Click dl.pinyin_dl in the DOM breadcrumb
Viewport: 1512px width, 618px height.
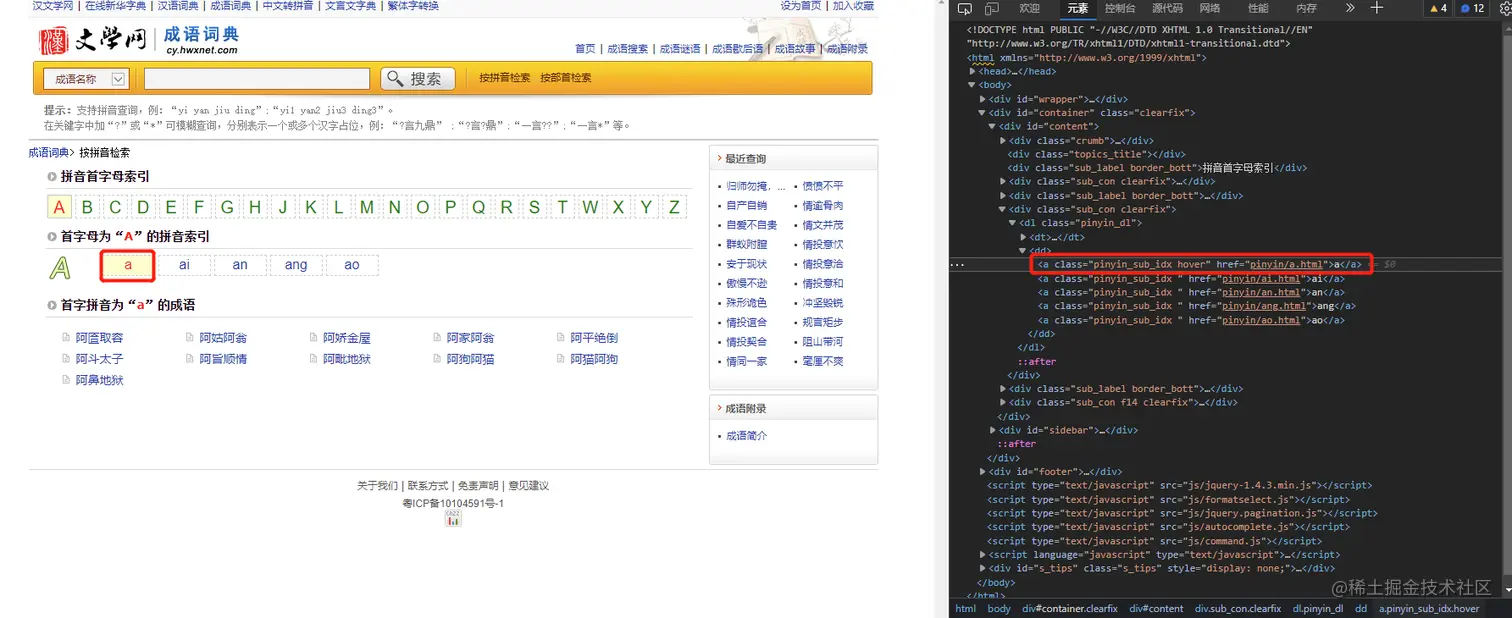click(x=1319, y=608)
